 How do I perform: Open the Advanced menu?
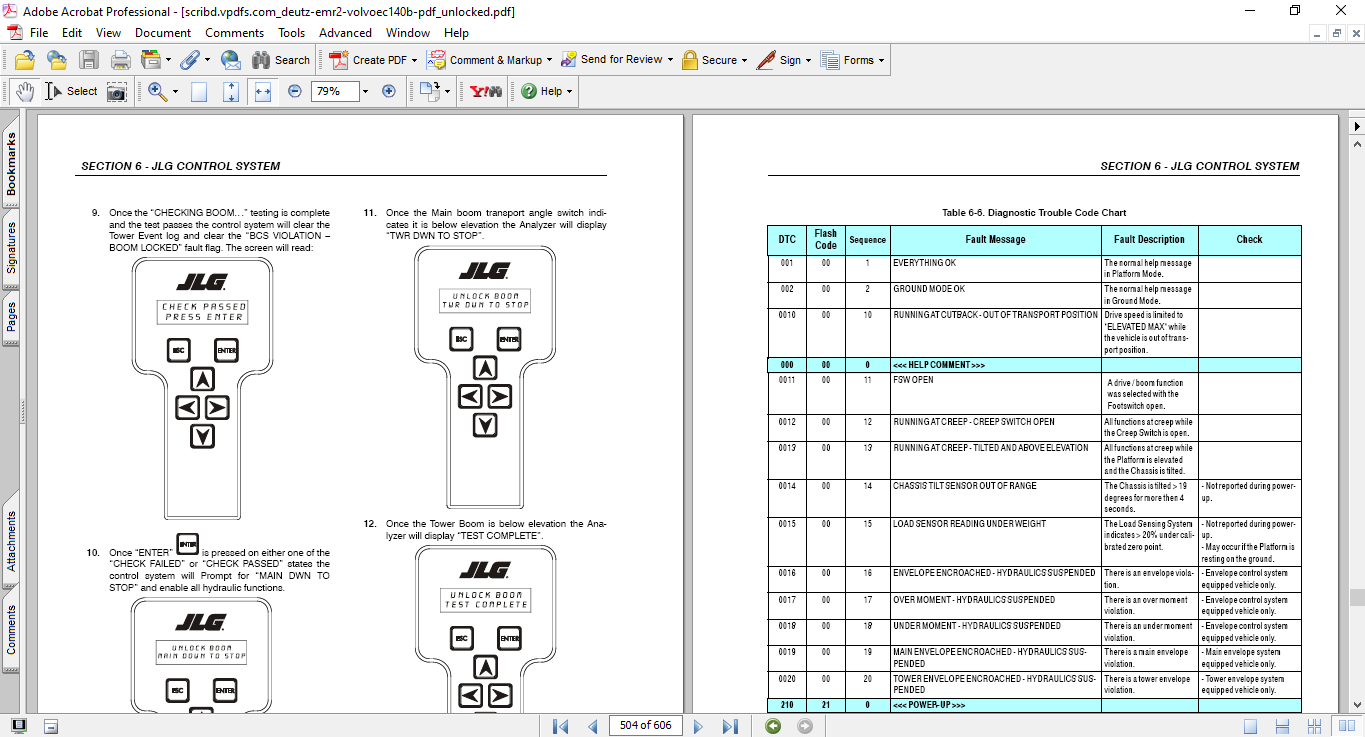345,33
